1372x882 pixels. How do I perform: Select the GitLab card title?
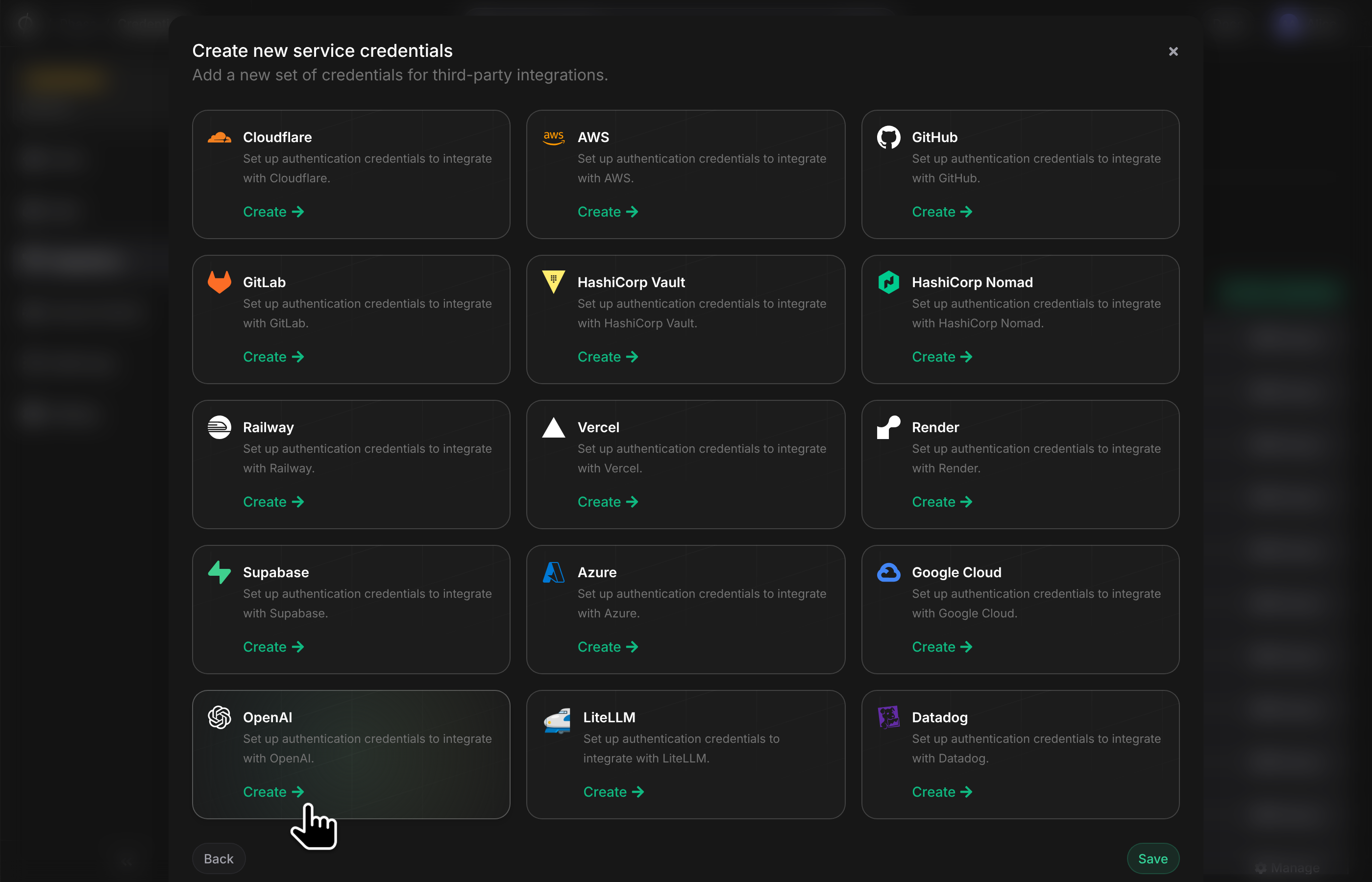(x=264, y=282)
